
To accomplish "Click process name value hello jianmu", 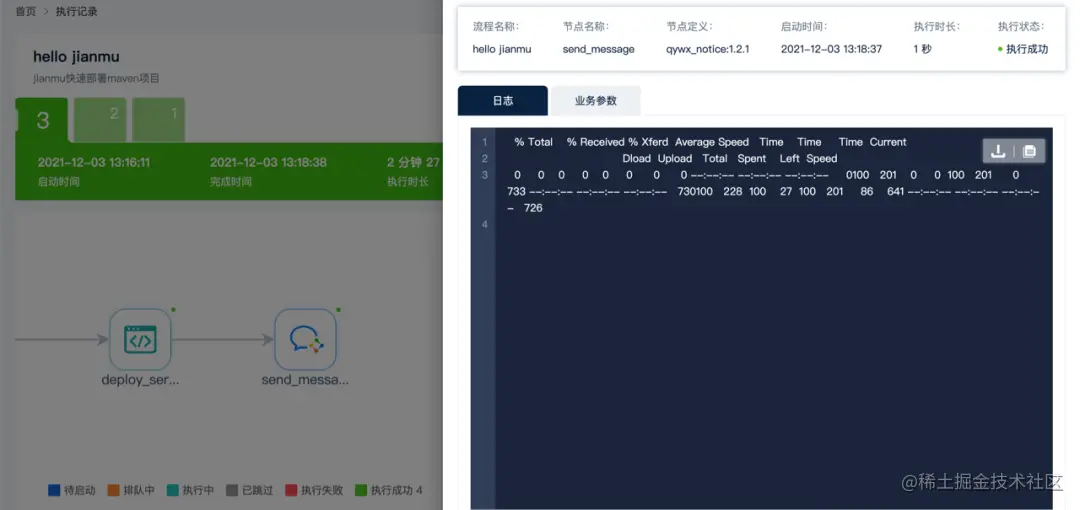I will (x=501, y=49).
